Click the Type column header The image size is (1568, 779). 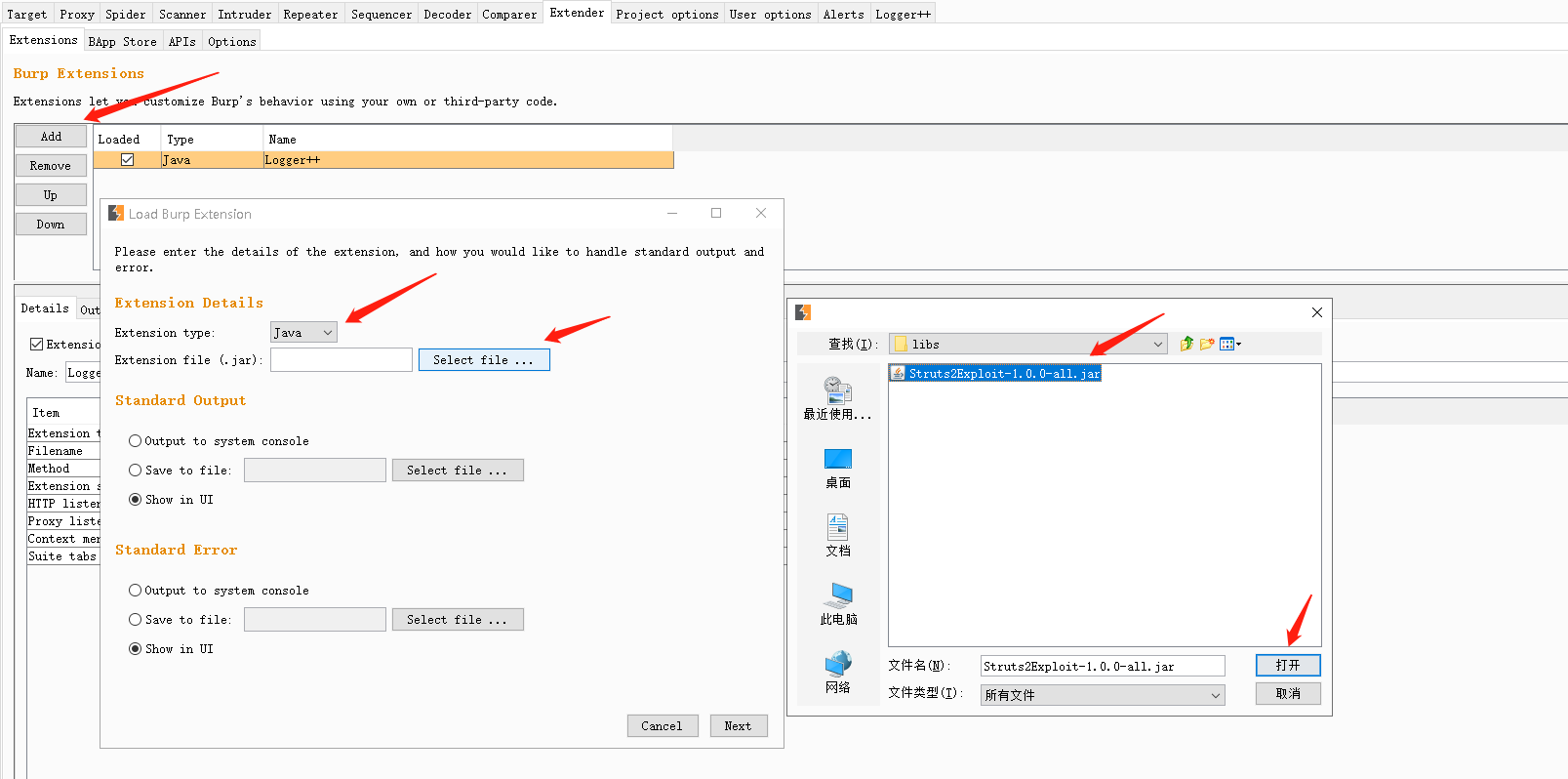(x=212, y=139)
